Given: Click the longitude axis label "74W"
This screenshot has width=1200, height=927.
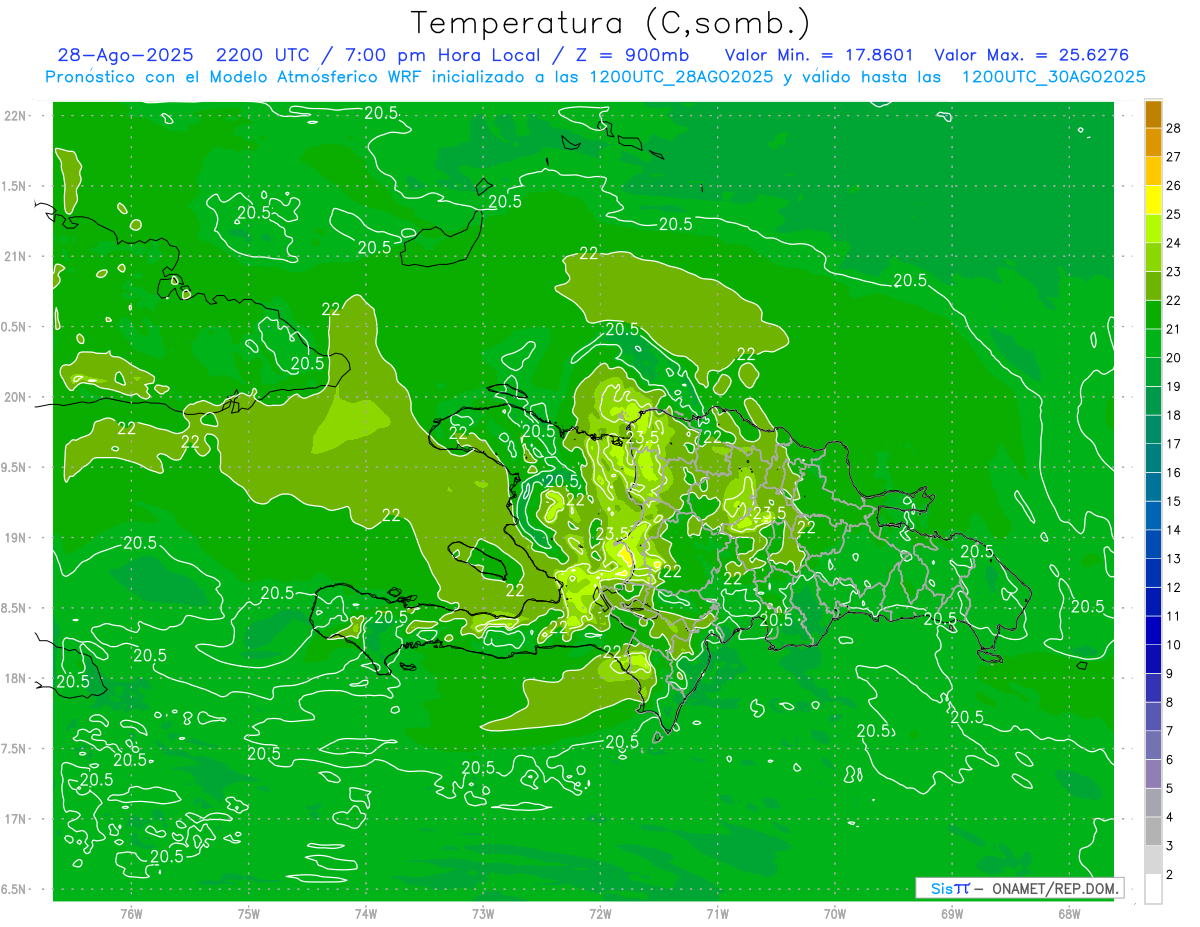Looking at the screenshot, I should pos(366,914).
